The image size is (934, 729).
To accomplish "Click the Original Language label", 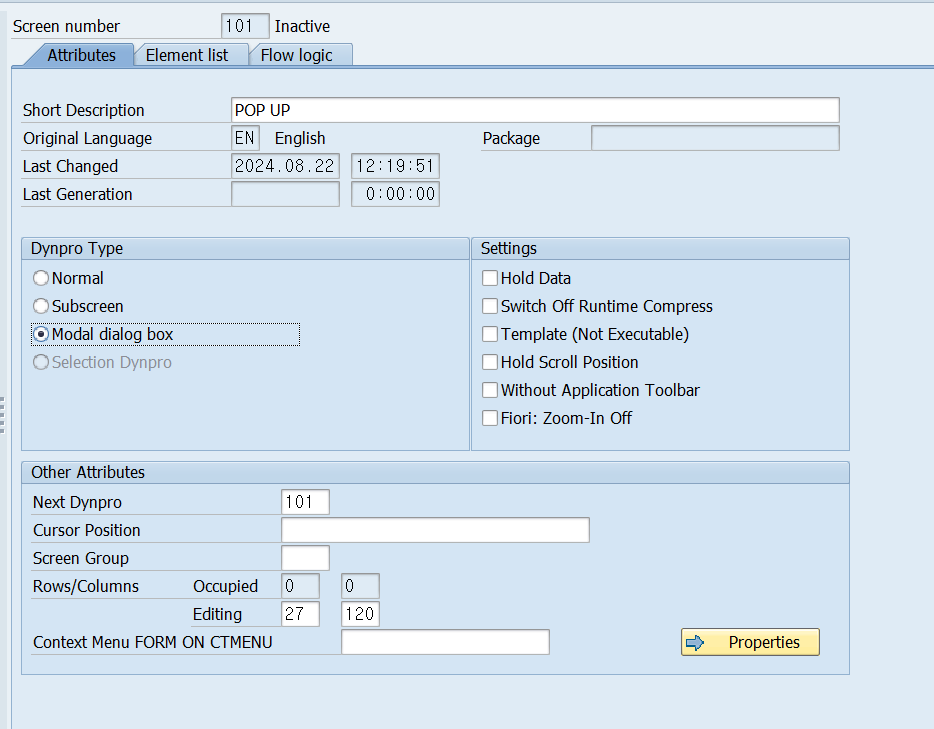I will pyautogui.click(x=88, y=138).
